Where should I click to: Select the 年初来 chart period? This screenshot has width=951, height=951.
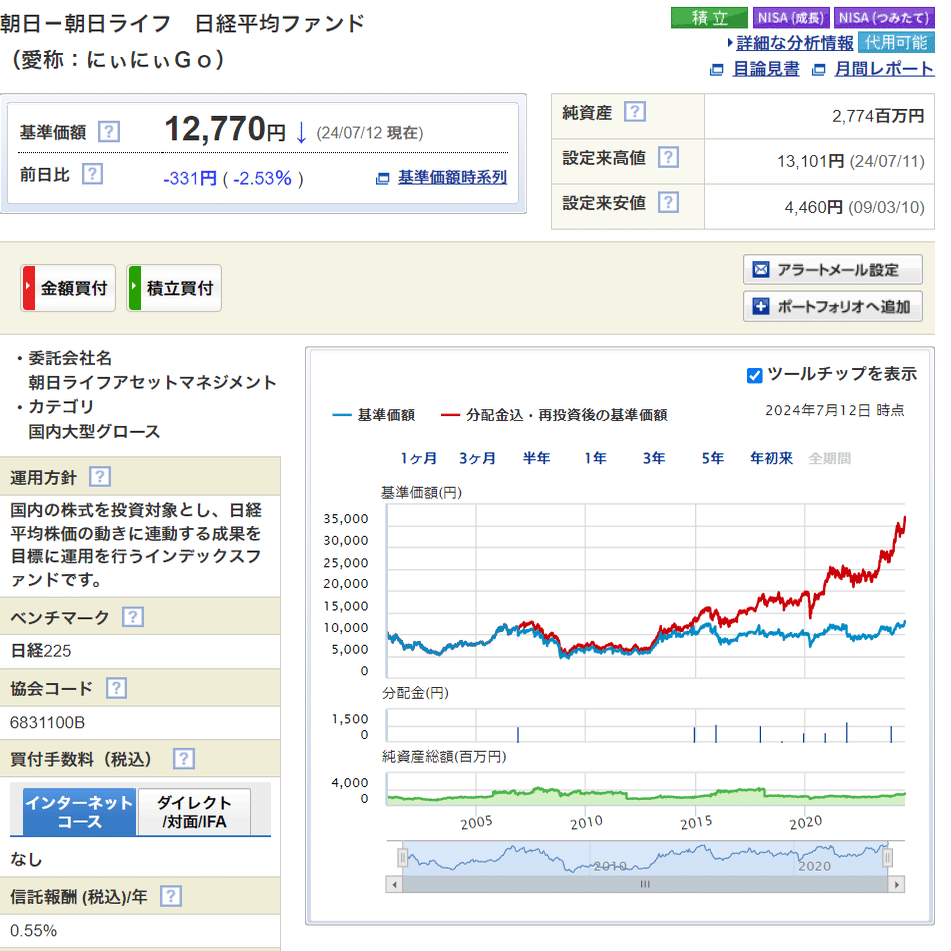click(771, 459)
